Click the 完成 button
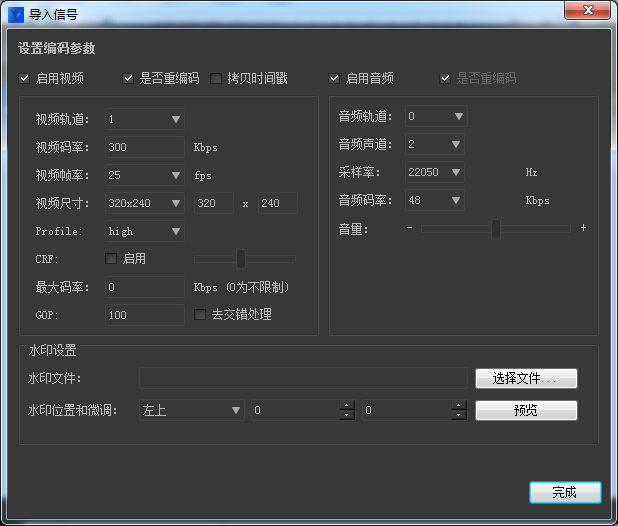 (565, 493)
